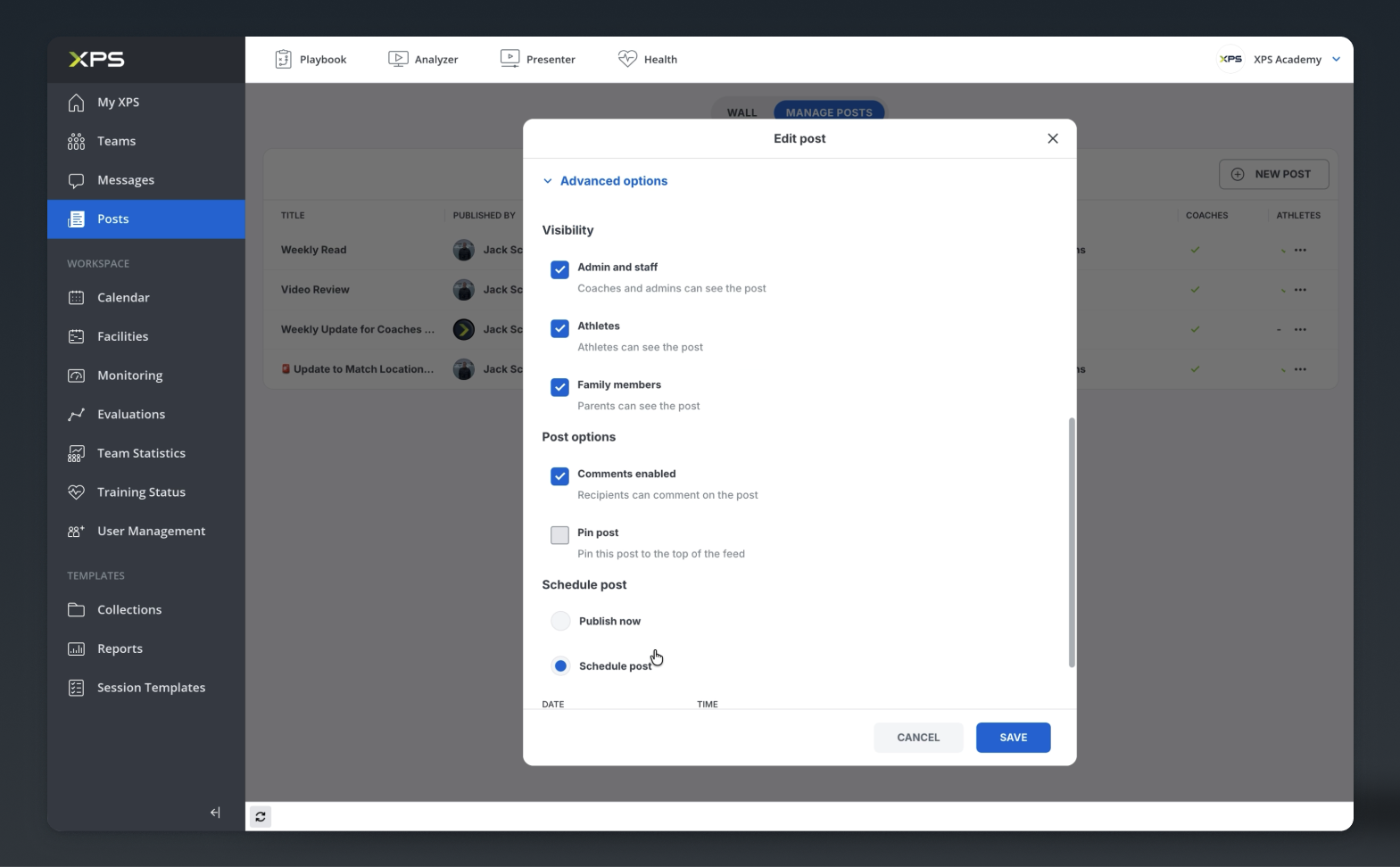1400x867 pixels.
Task: Collapse the Advanced options section
Action: tap(605, 181)
